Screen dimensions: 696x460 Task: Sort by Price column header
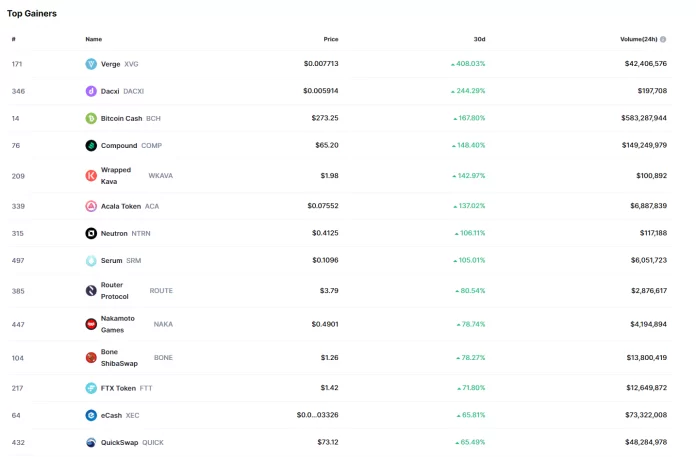click(x=330, y=39)
